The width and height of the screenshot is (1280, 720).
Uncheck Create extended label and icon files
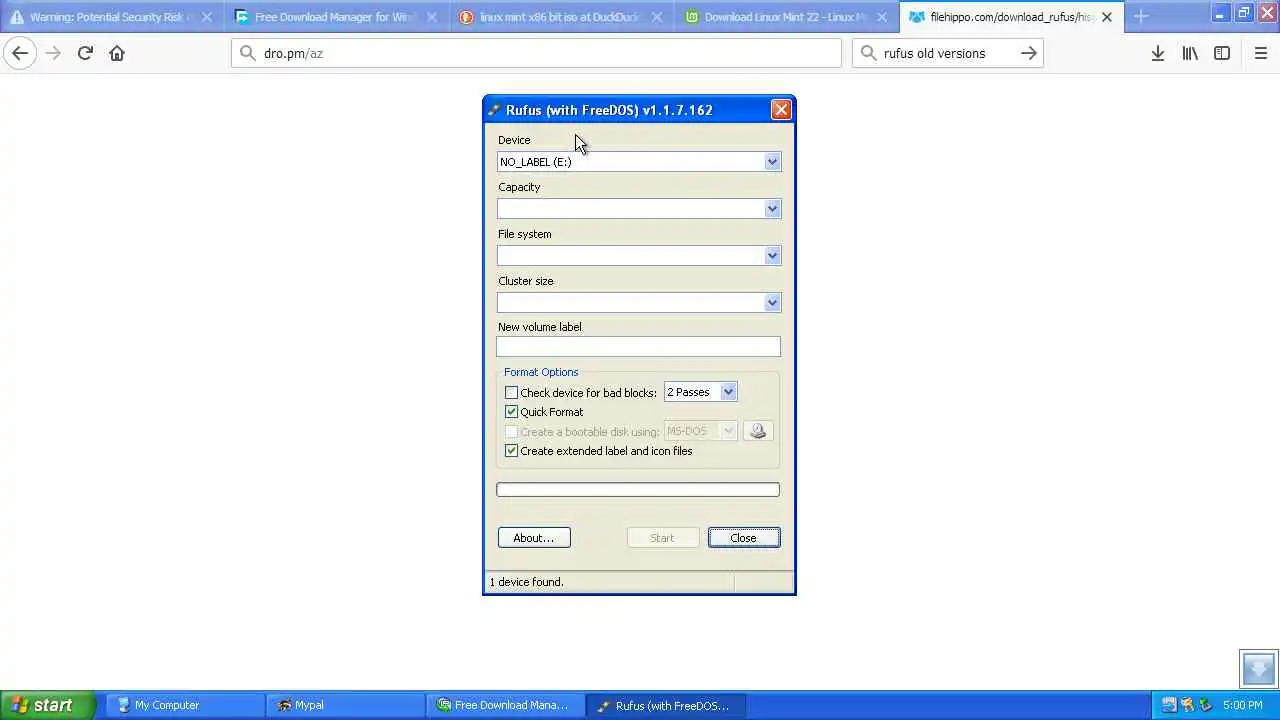coord(512,451)
